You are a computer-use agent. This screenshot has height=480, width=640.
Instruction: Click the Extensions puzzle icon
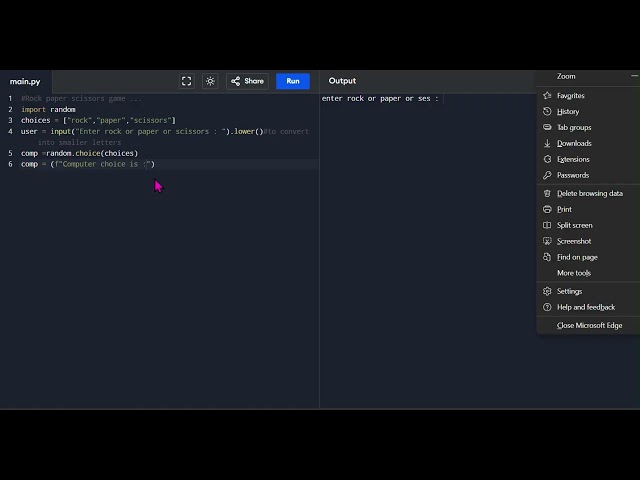(547, 159)
